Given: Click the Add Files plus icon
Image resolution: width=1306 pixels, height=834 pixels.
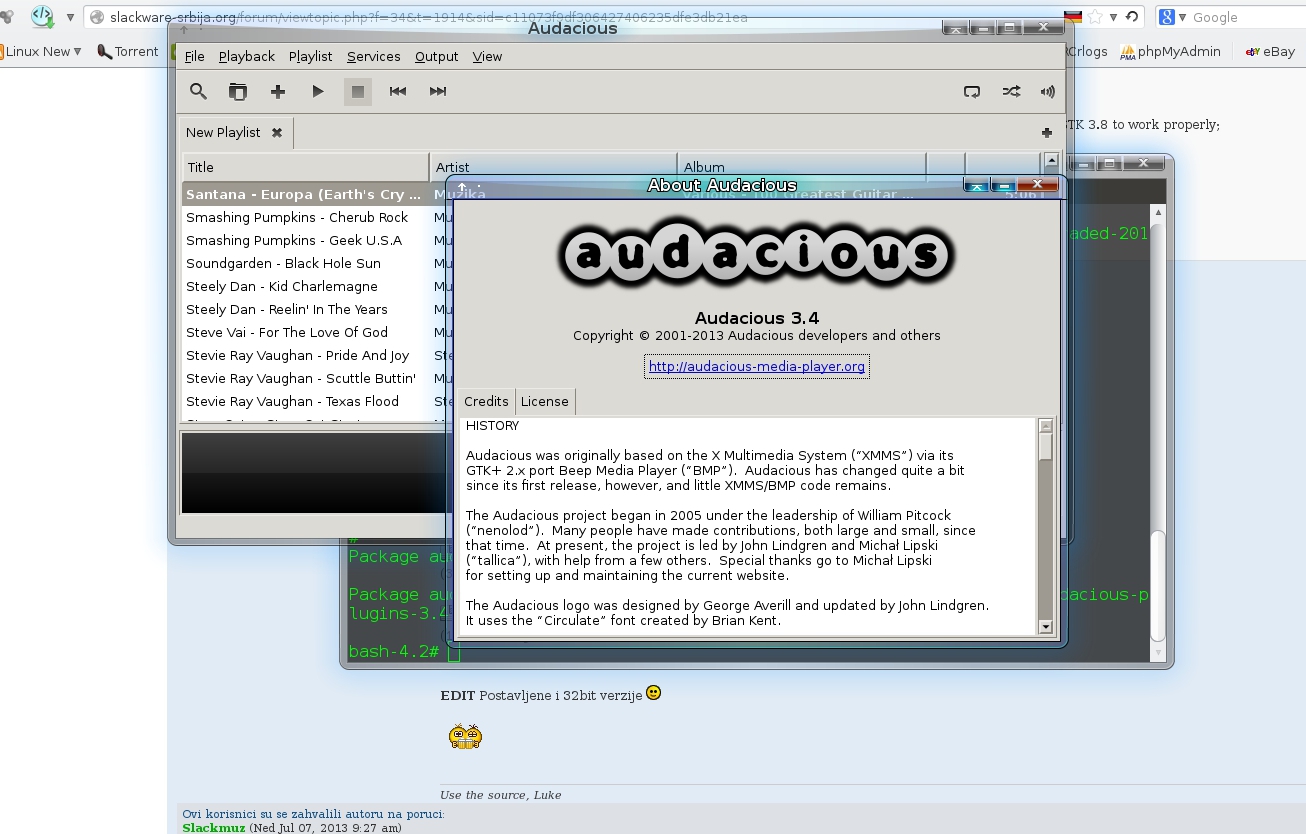Looking at the screenshot, I should point(278,92).
